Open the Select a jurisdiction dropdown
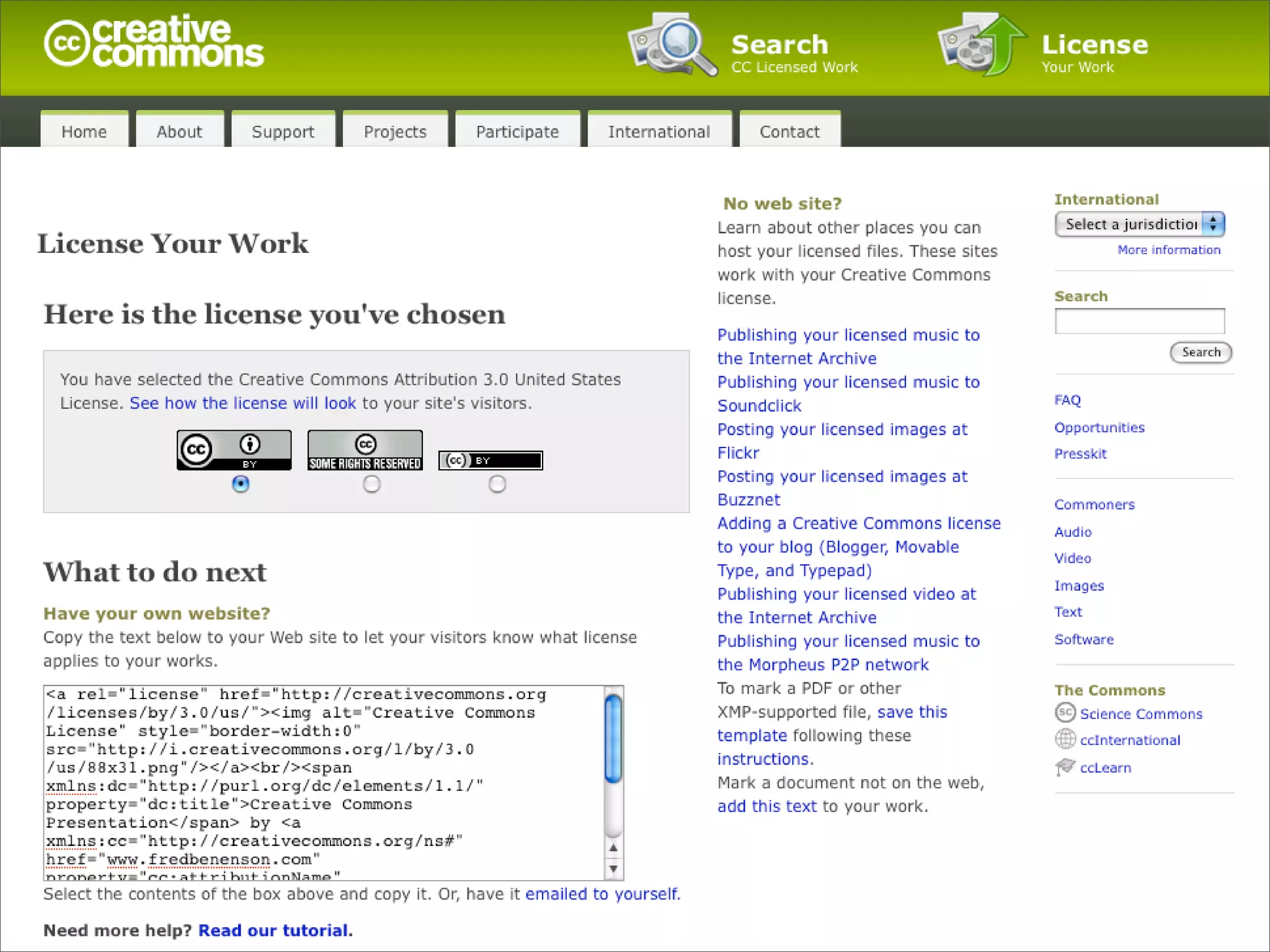 1139,224
